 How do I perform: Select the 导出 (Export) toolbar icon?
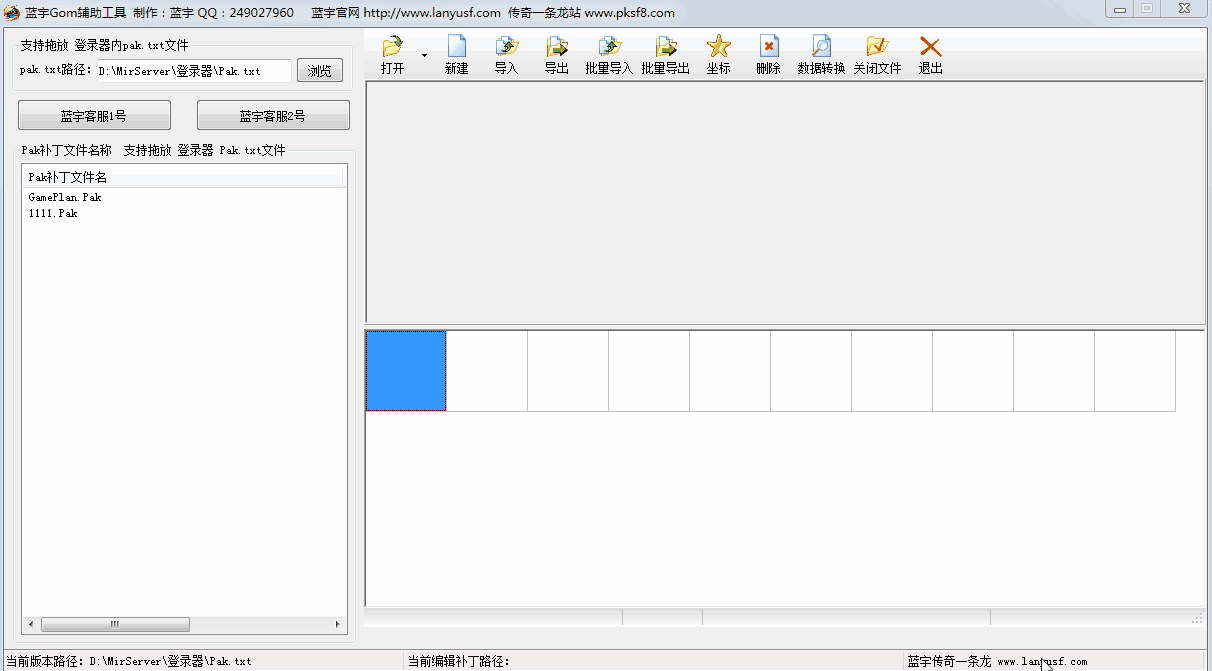click(x=557, y=47)
